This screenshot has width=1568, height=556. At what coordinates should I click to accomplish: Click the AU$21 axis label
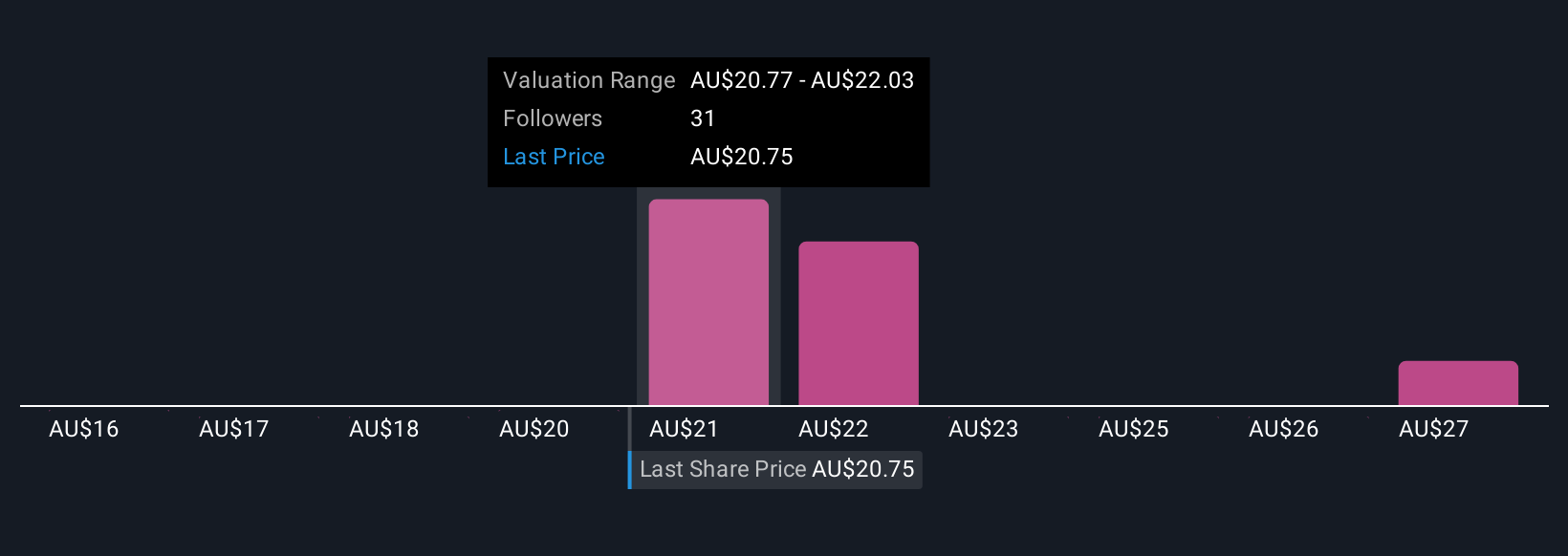(x=684, y=430)
